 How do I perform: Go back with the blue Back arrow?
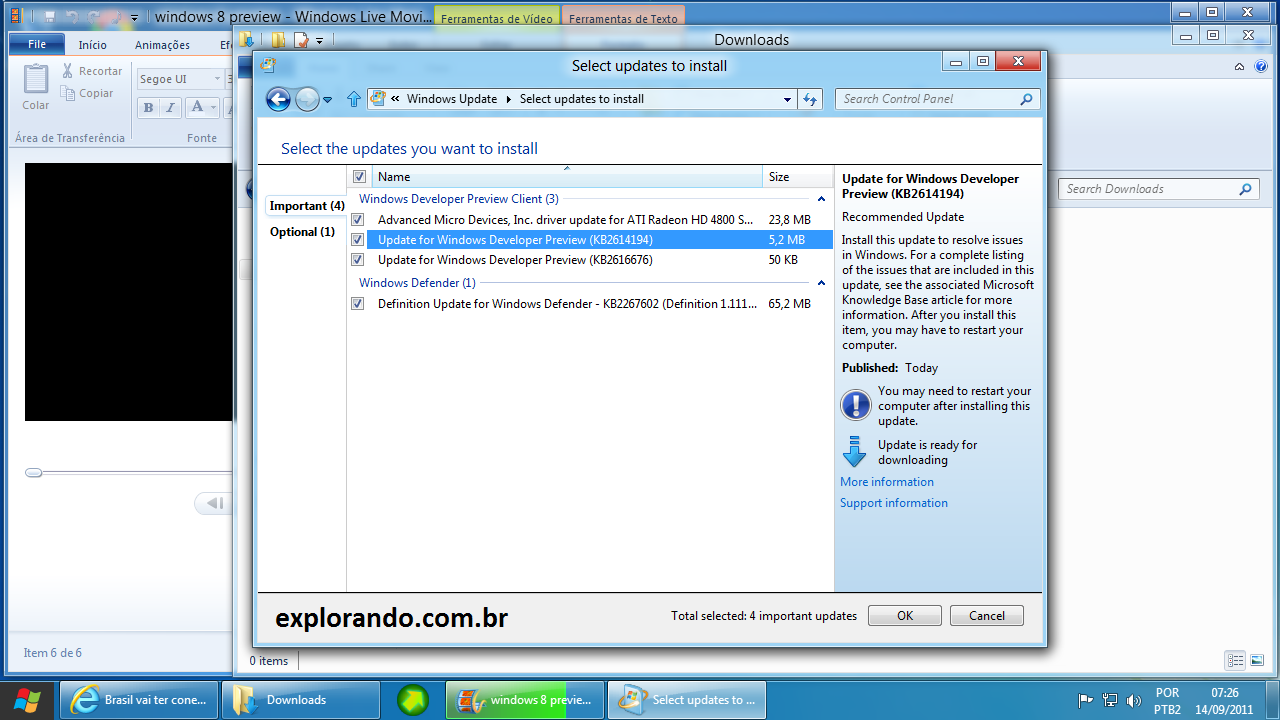pyautogui.click(x=279, y=99)
